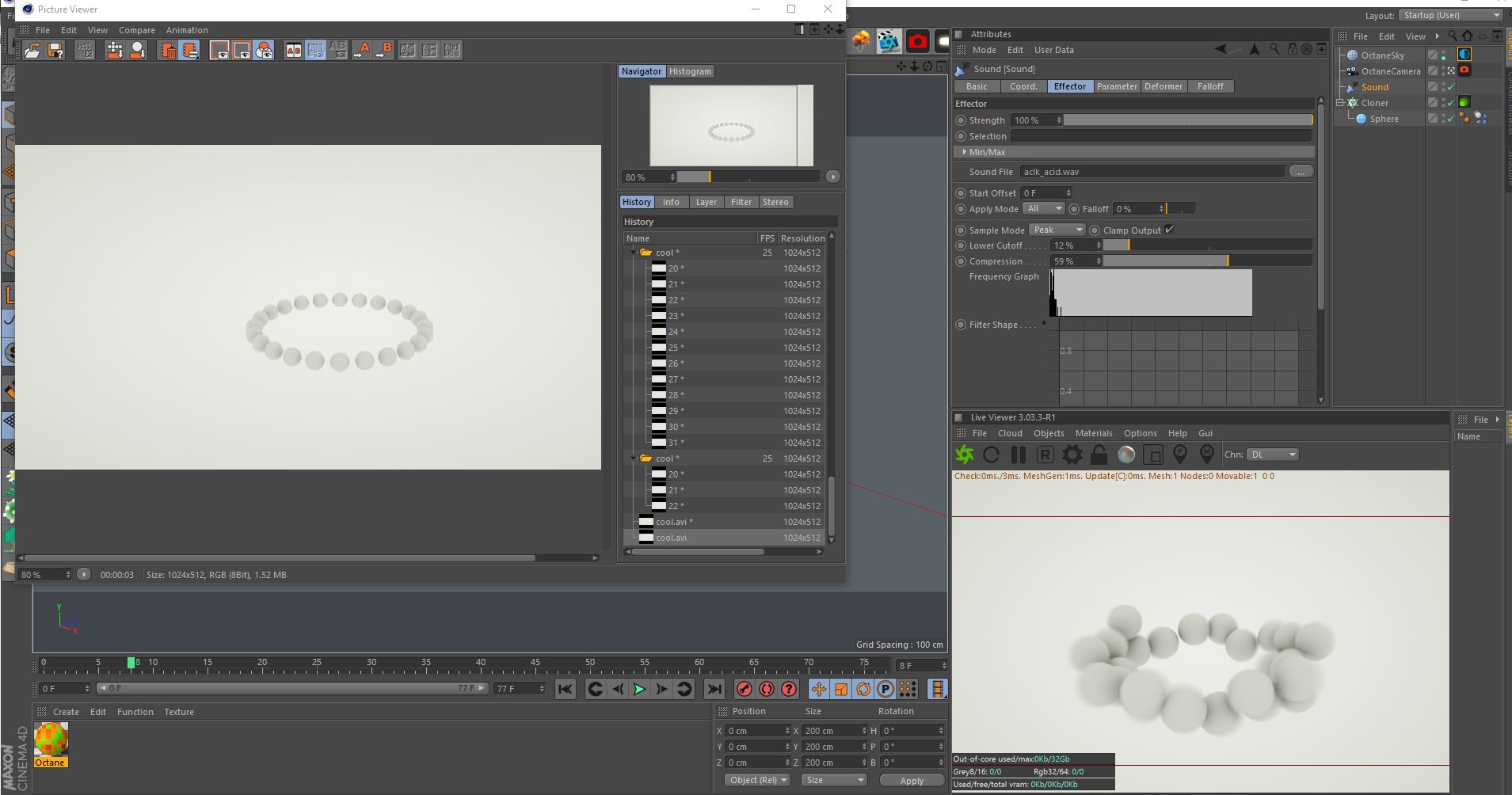Play the animation forward

[x=639, y=689]
